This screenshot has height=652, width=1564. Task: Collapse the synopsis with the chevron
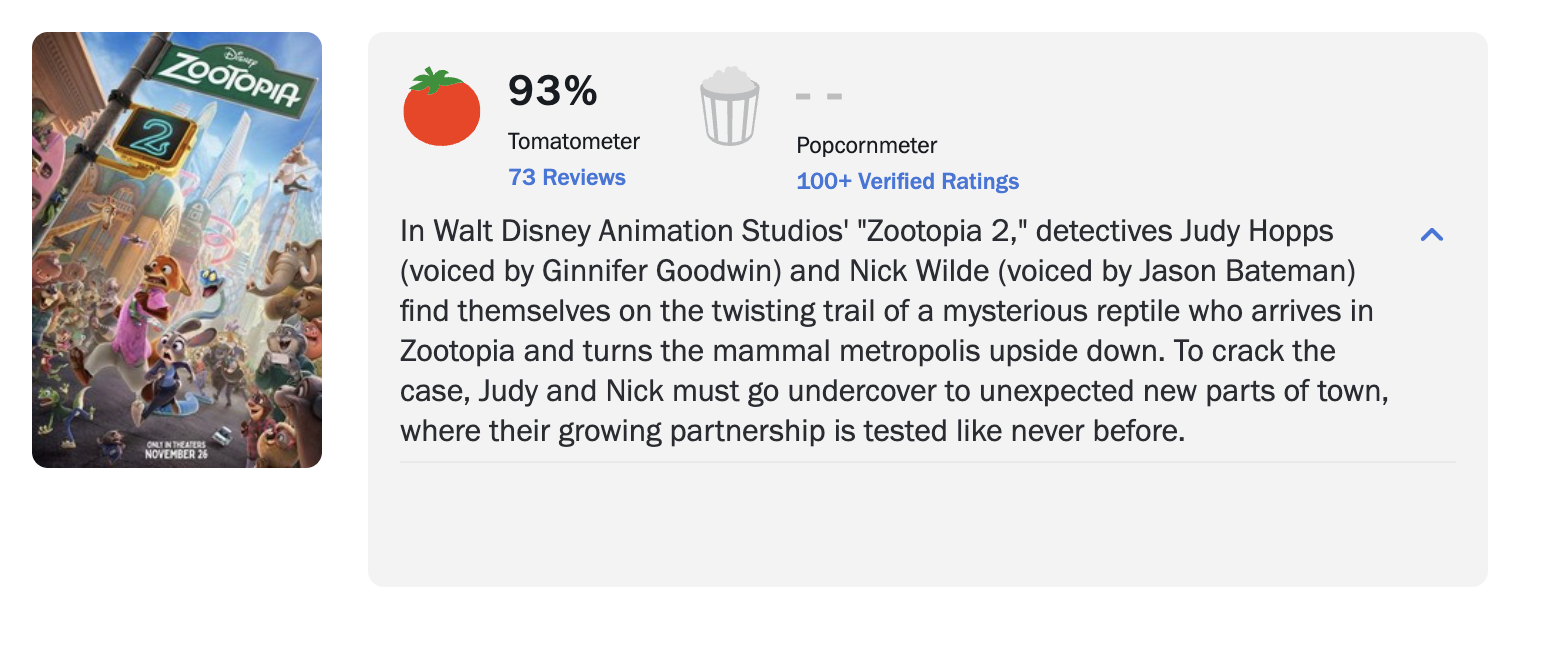coord(1432,235)
